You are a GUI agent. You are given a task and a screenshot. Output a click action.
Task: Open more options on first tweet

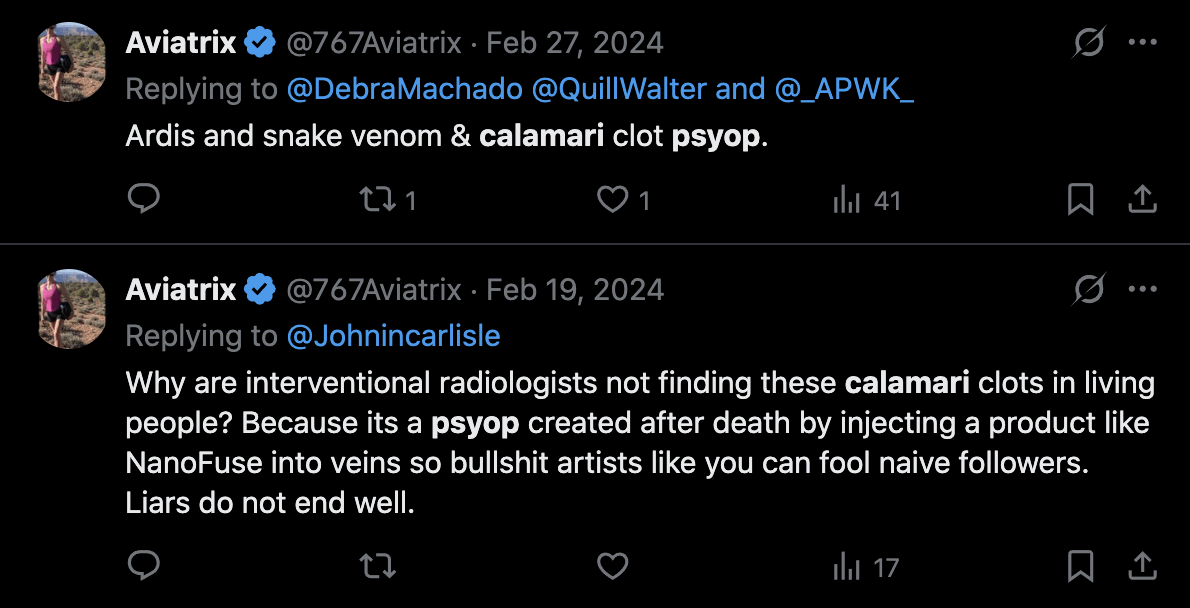1142,43
